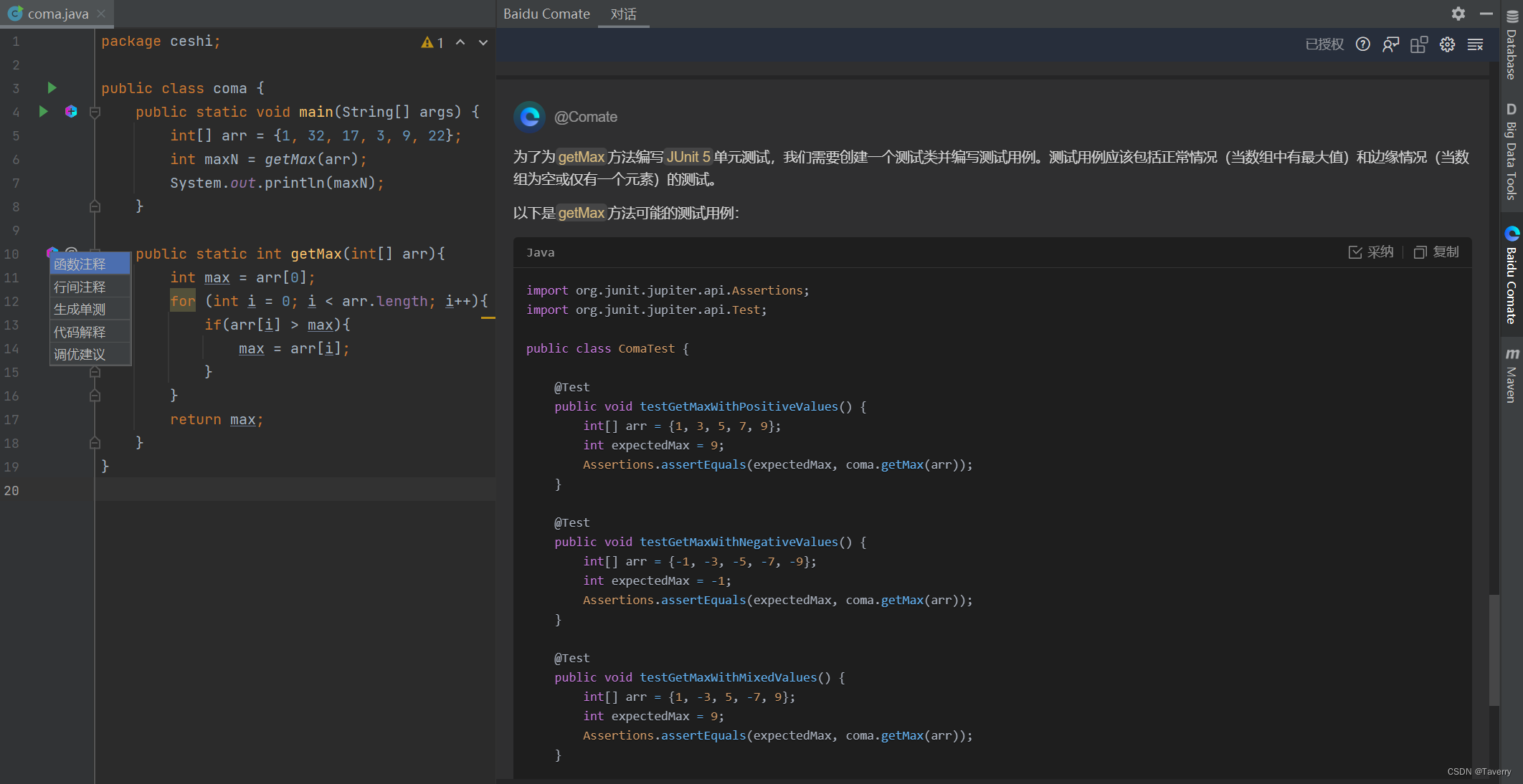Open Comate conversation list icon
Image resolution: width=1523 pixels, height=784 pixels.
coord(1475,44)
